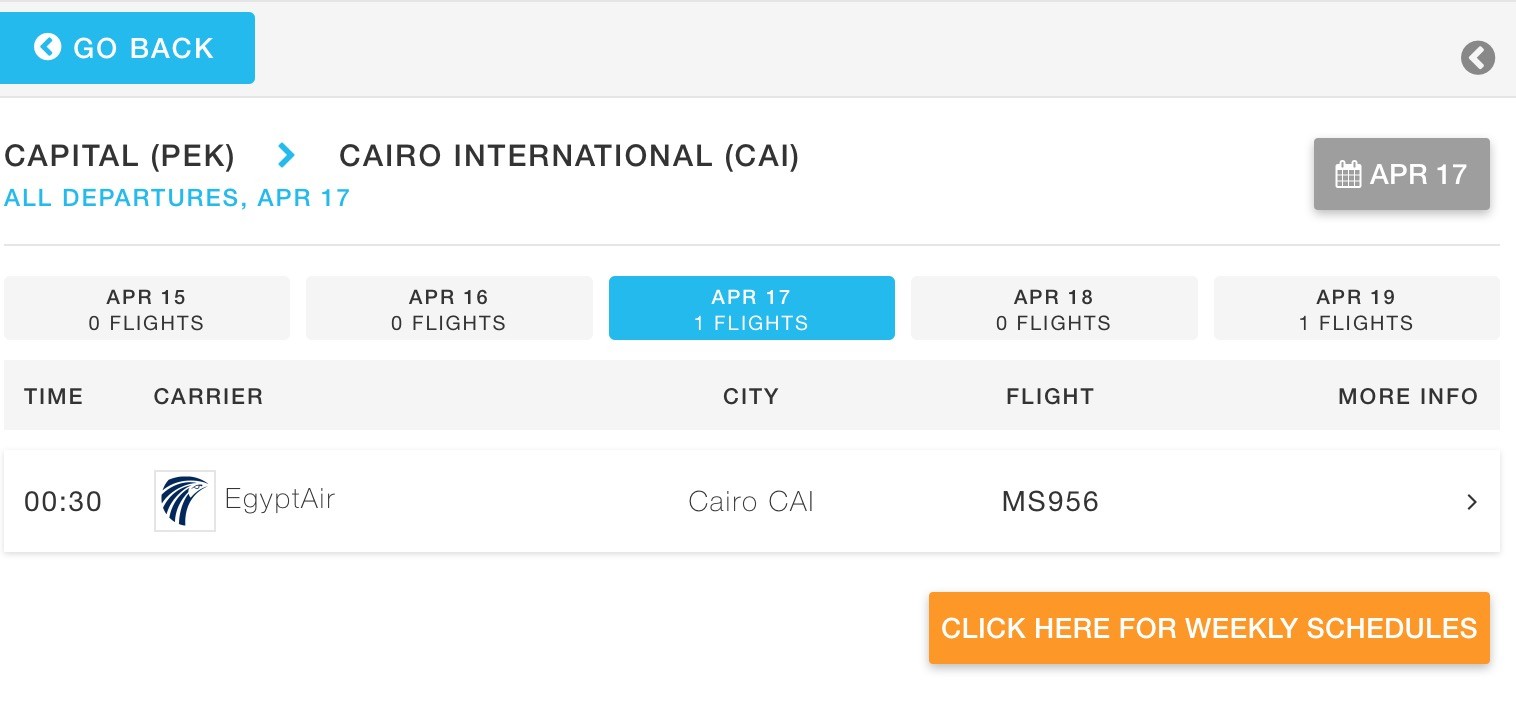The height and width of the screenshot is (718, 1516).
Task: Select the active APR 17 tab
Action: click(x=752, y=309)
